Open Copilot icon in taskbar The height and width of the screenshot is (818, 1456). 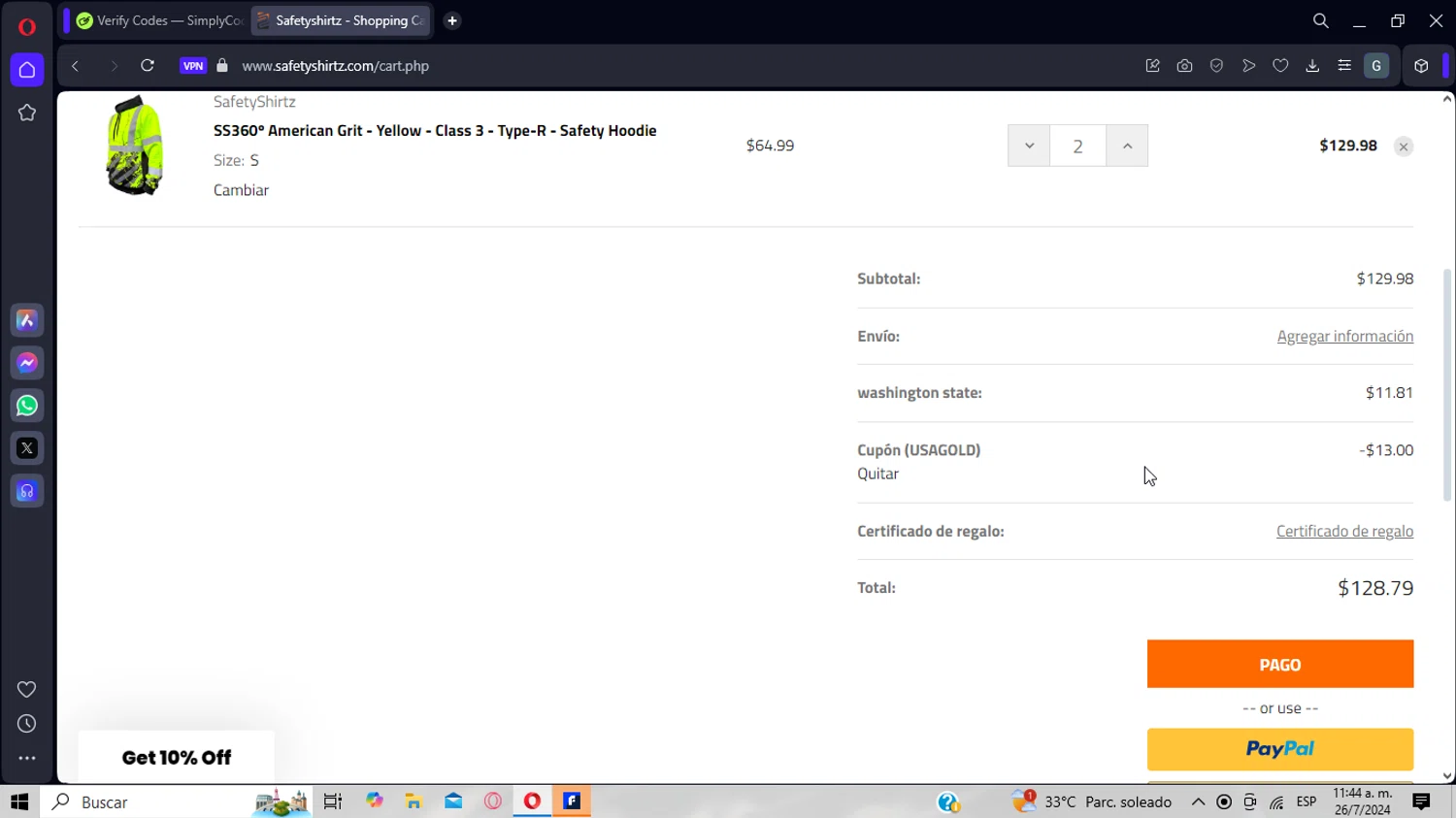pyautogui.click(x=375, y=802)
